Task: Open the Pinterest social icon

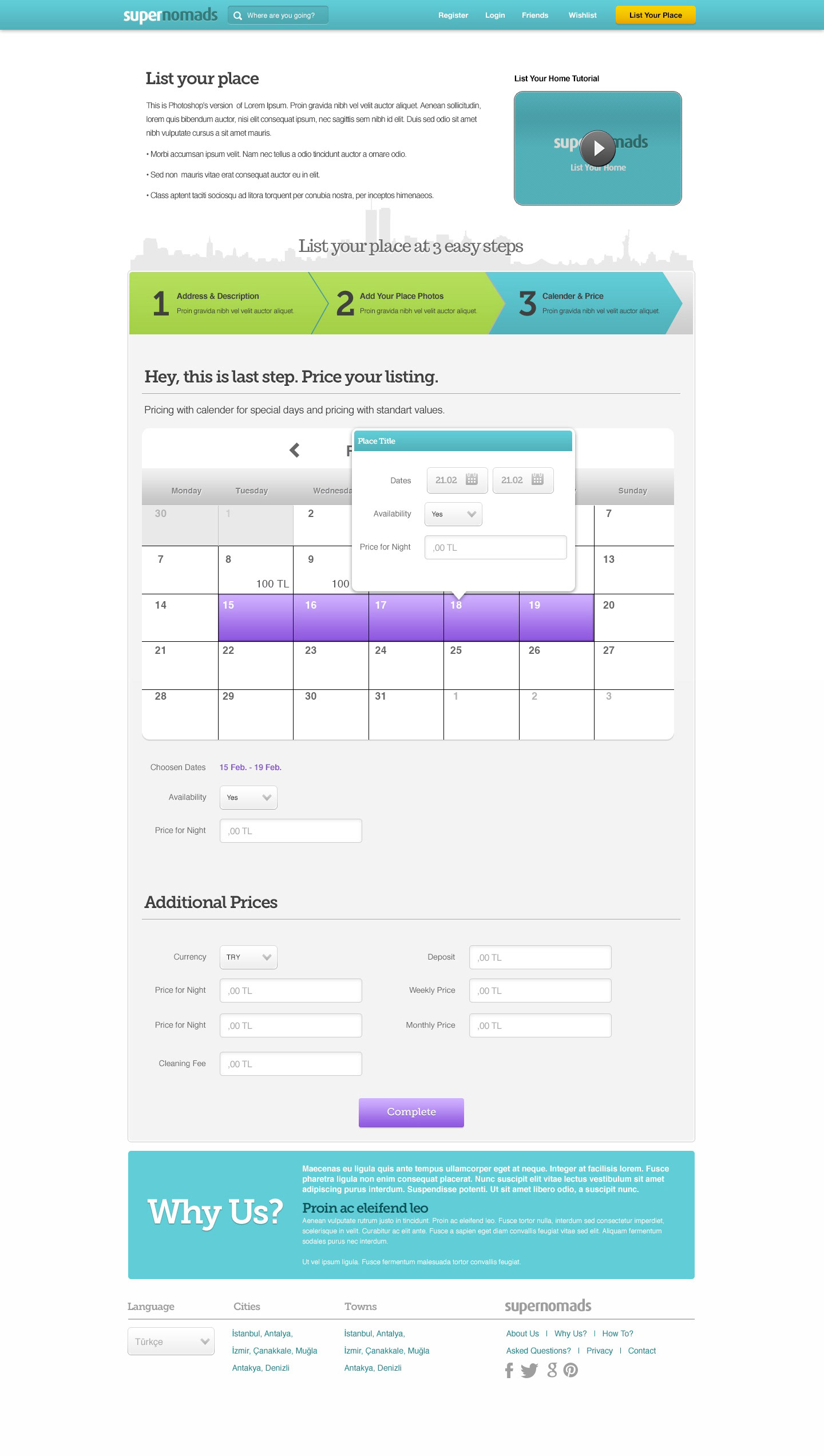Action: (571, 1370)
